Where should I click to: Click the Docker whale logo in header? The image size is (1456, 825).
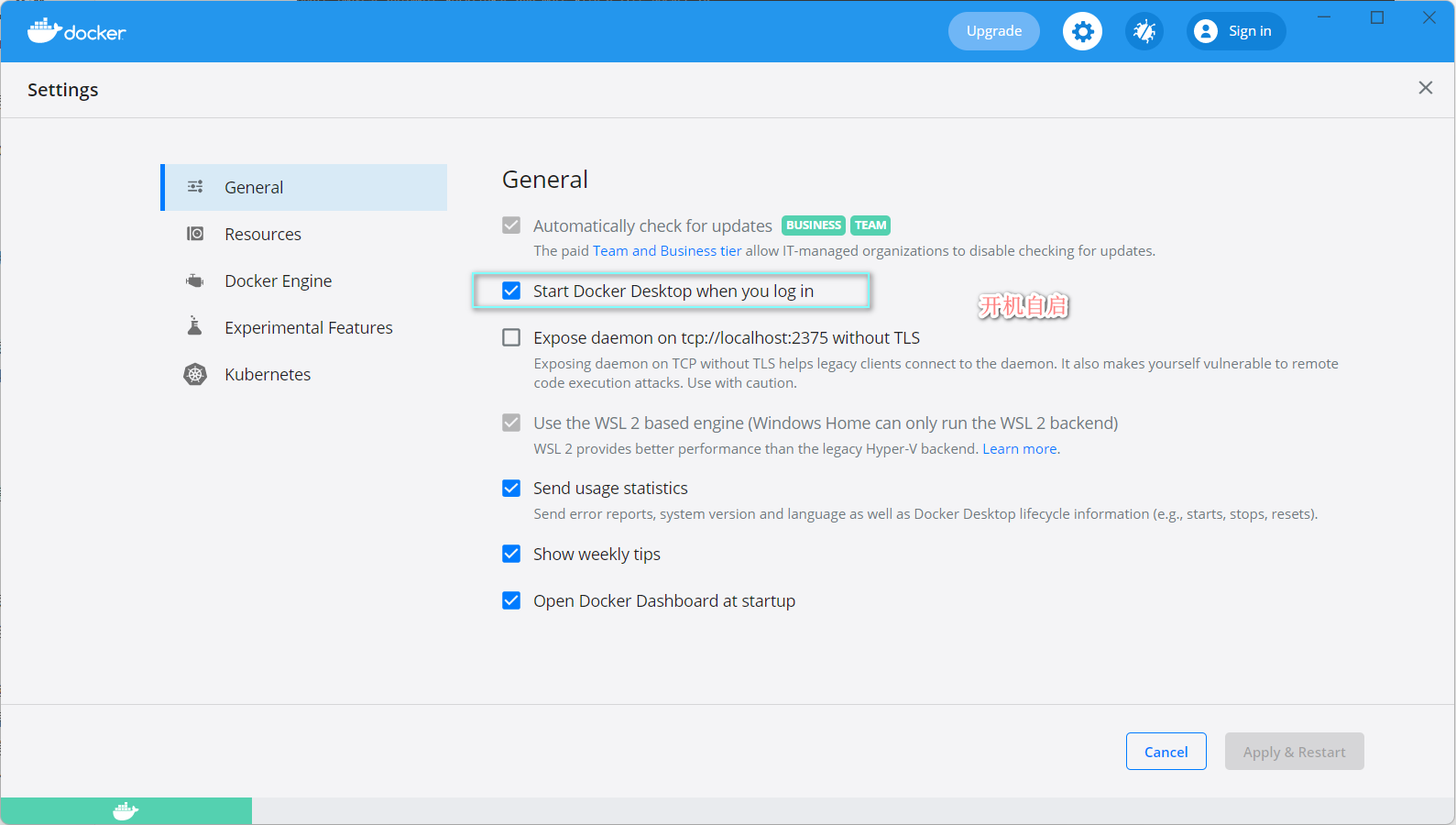(x=76, y=31)
